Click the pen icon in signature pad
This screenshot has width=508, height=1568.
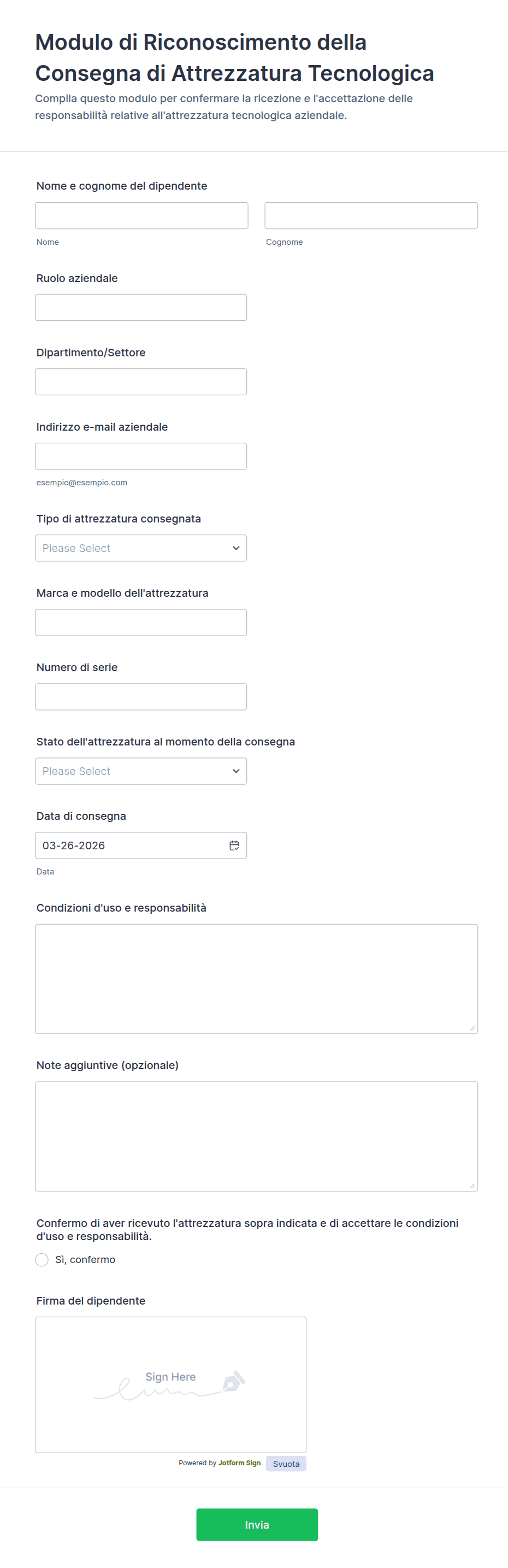(x=234, y=1381)
